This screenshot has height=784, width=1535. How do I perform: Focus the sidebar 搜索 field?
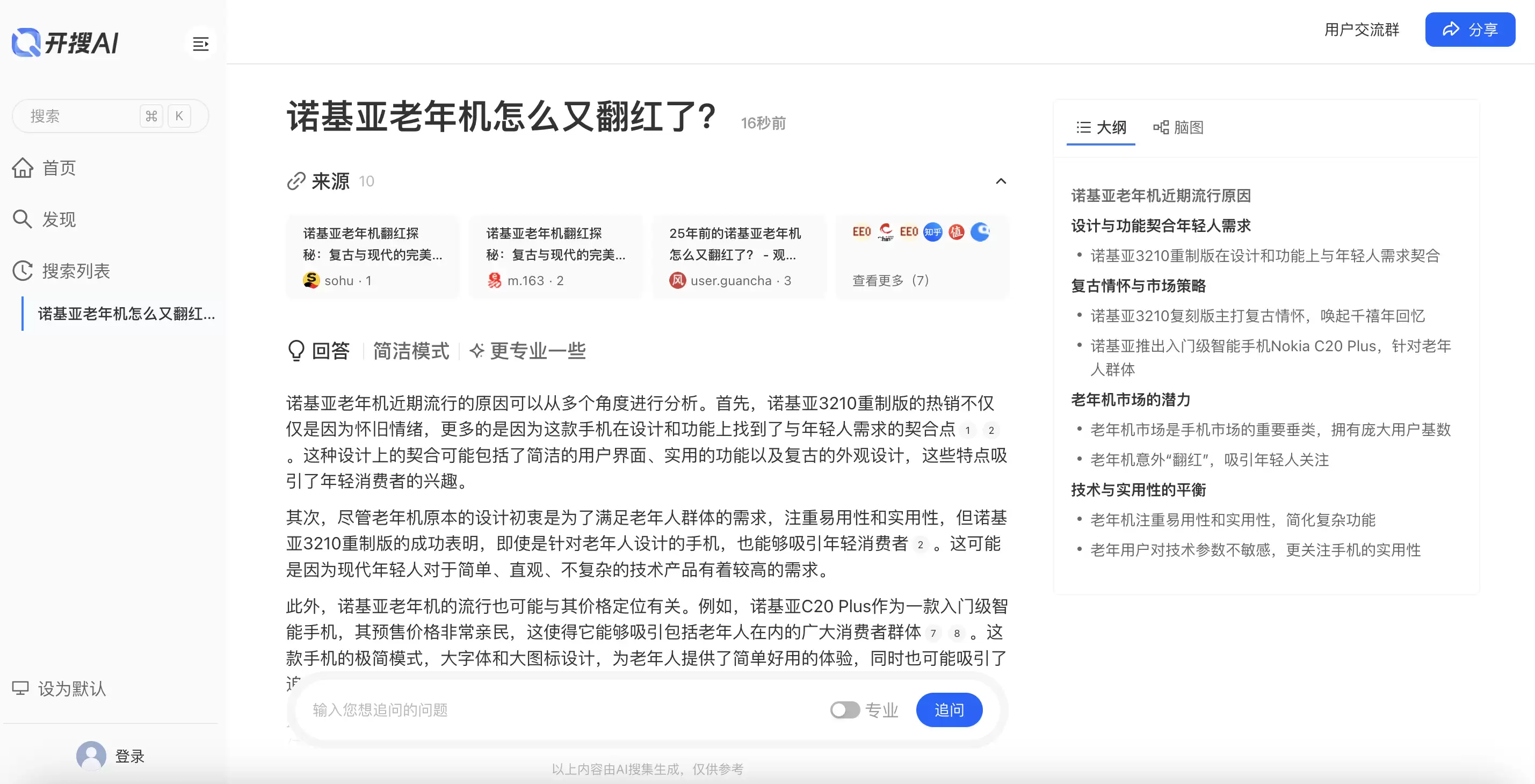click(110, 115)
